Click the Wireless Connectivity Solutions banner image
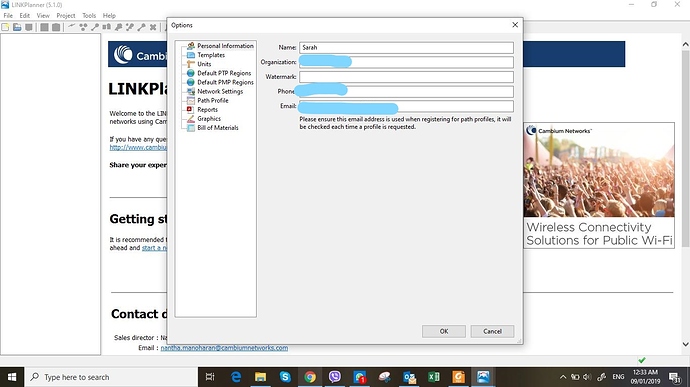This screenshot has height=387, width=690. coord(599,185)
